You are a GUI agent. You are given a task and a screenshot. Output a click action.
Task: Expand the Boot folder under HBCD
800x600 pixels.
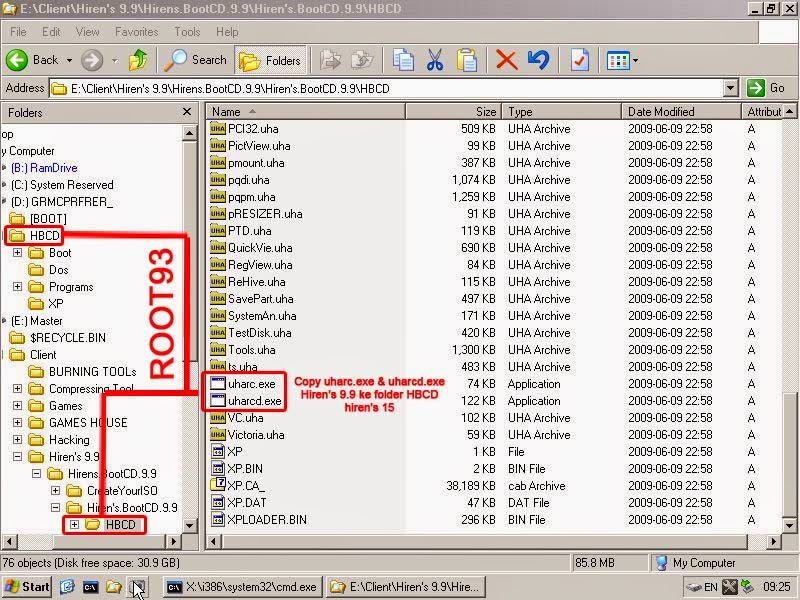(17, 253)
